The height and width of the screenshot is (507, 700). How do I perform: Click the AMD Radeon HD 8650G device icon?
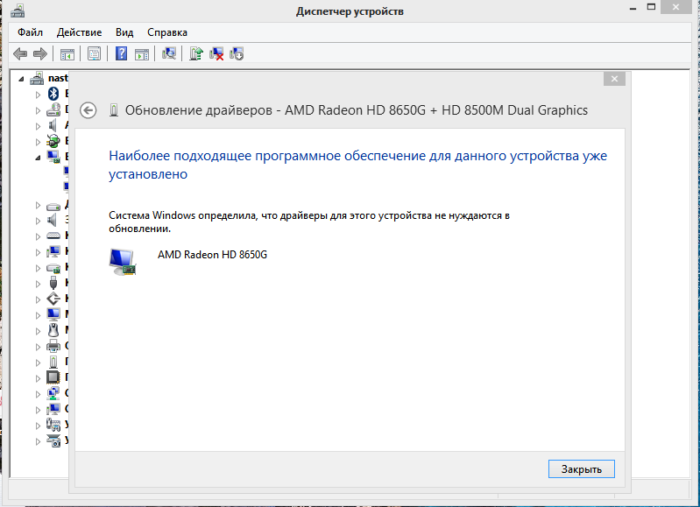[x=122, y=262]
